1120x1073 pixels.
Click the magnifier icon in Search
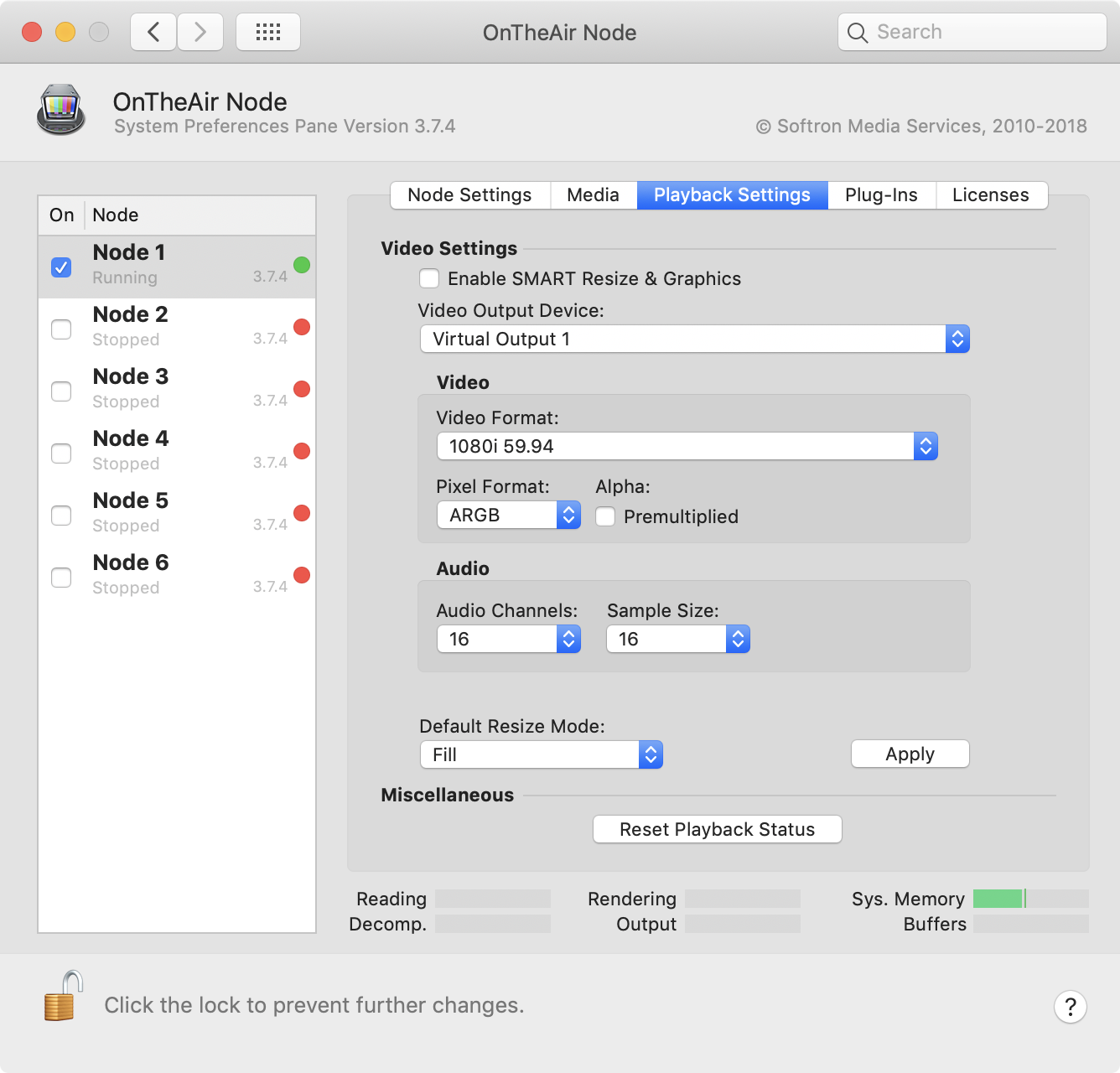point(857,33)
